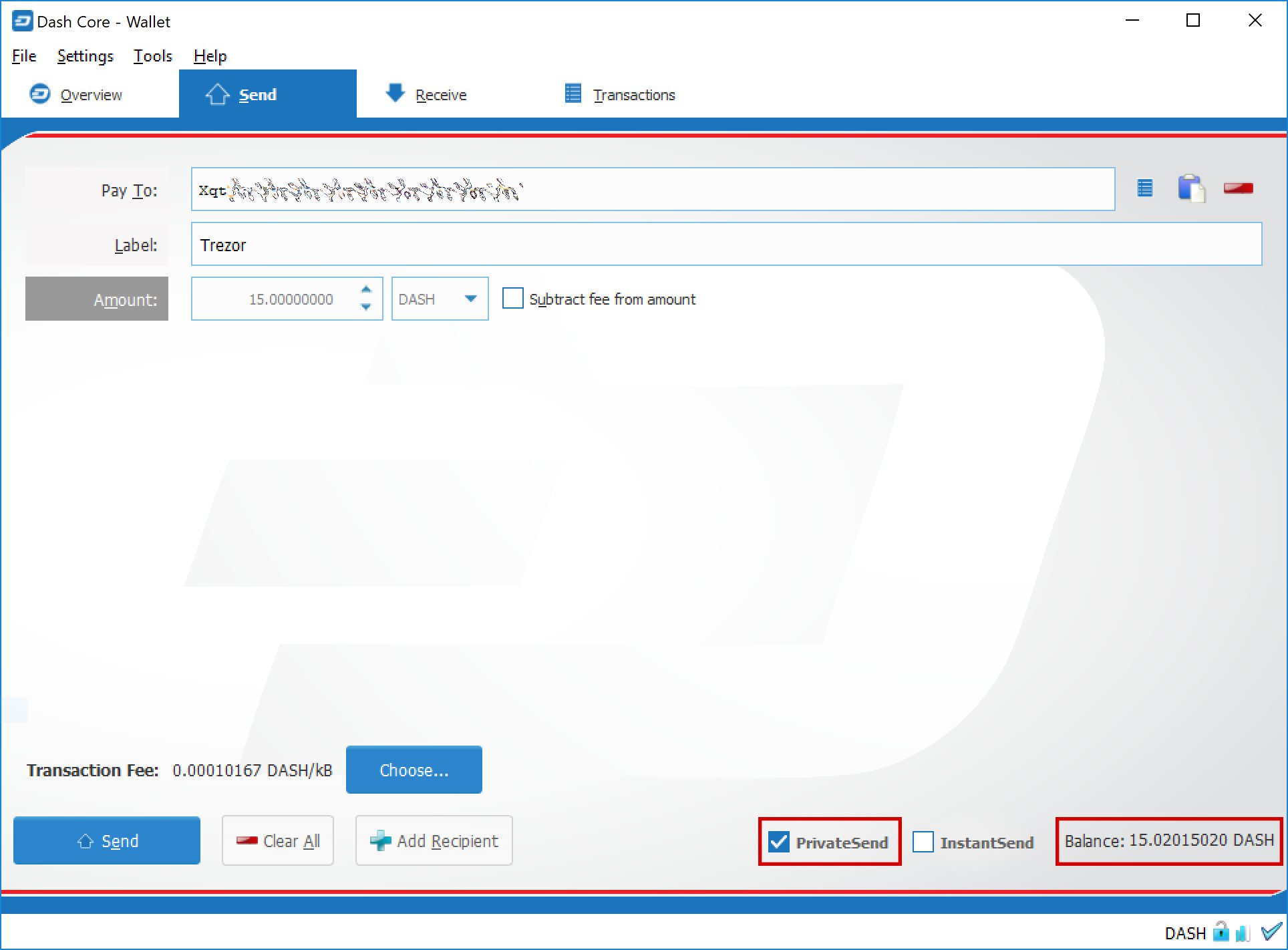Open the Settings menu
Screen dimensions: 1288x950
tap(85, 56)
